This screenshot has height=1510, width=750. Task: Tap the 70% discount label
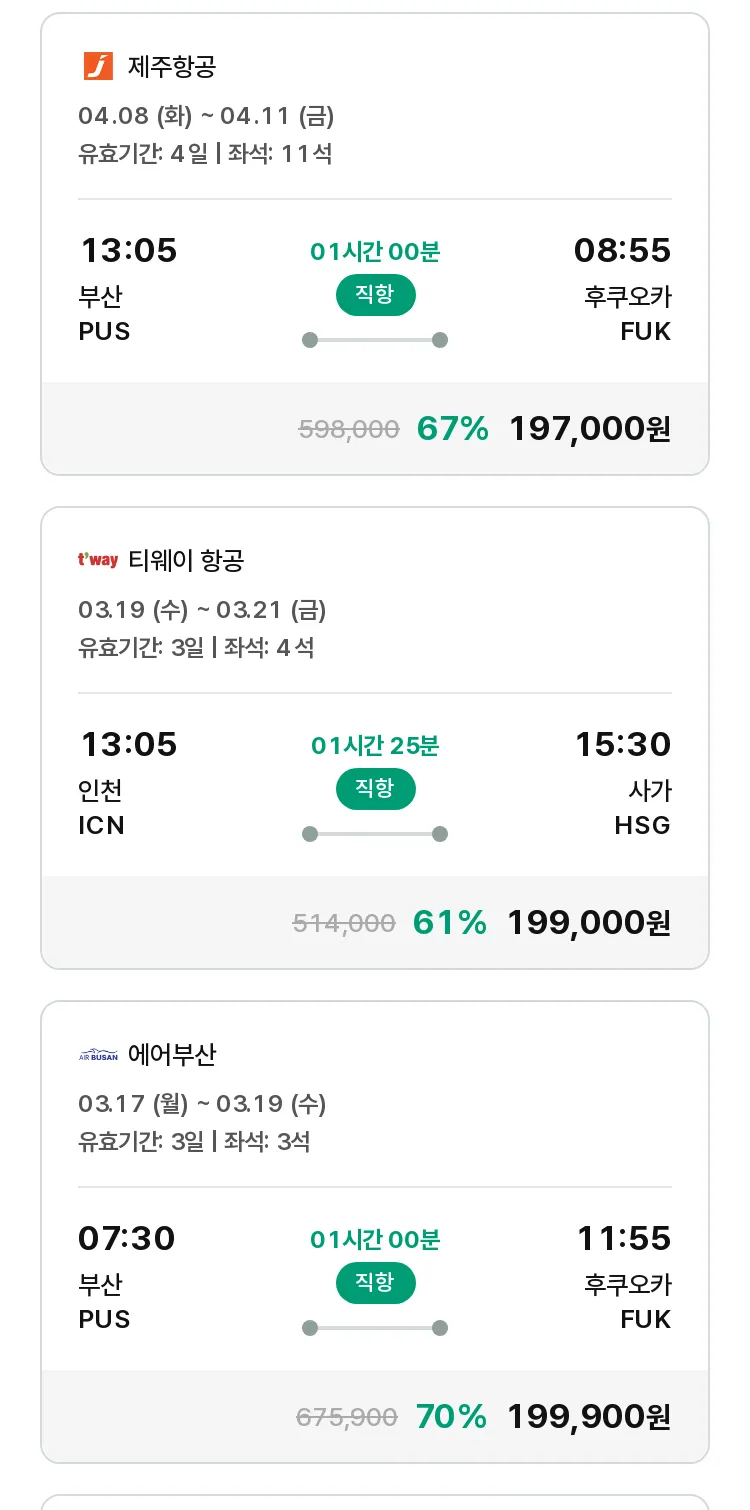[x=451, y=1416]
